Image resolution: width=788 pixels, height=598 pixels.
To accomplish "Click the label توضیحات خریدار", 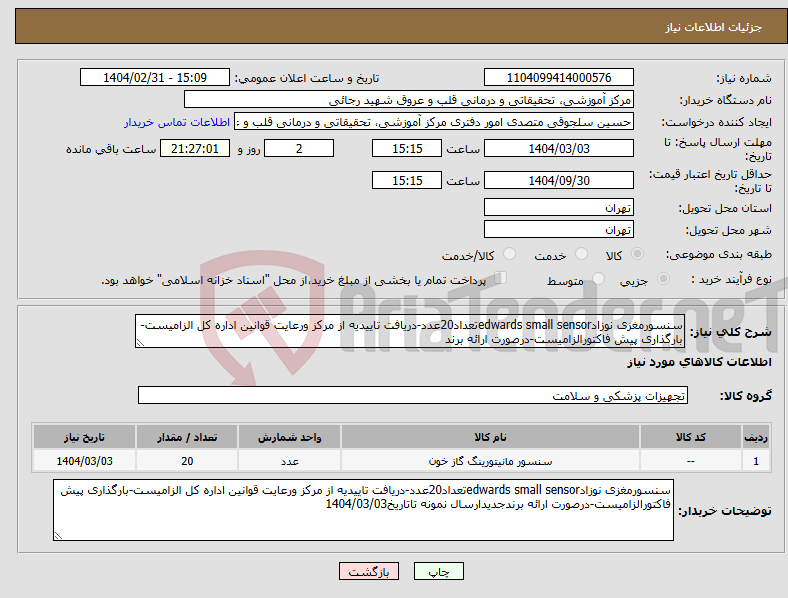I will 725,511.
